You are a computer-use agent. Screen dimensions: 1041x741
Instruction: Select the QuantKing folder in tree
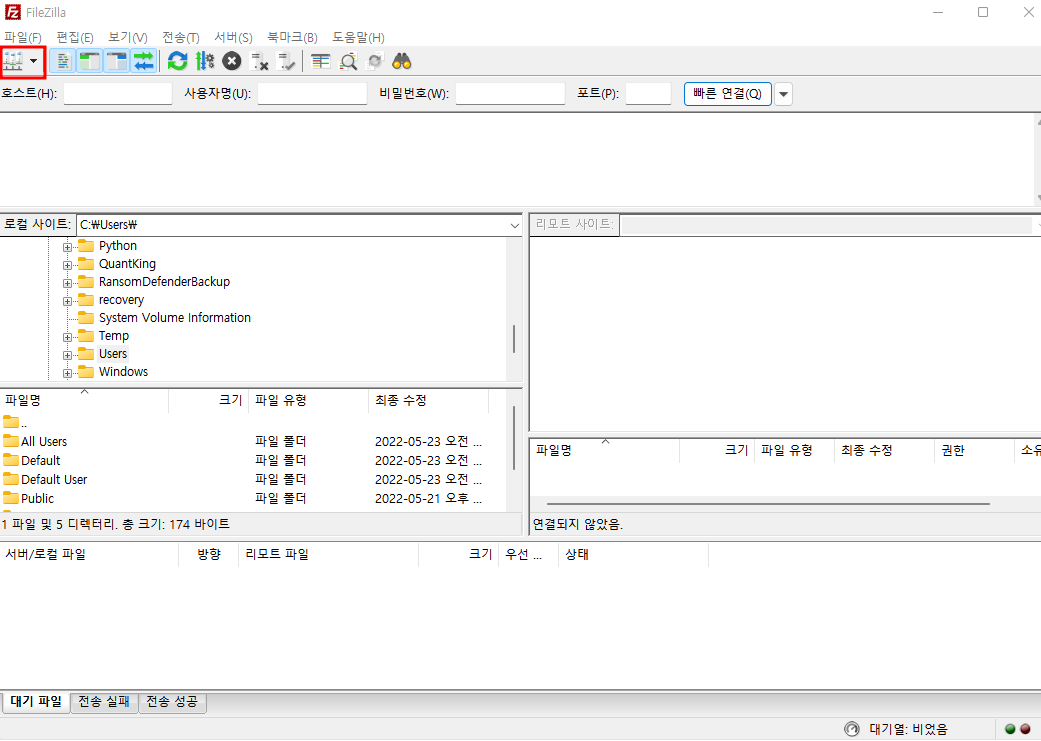127,264
